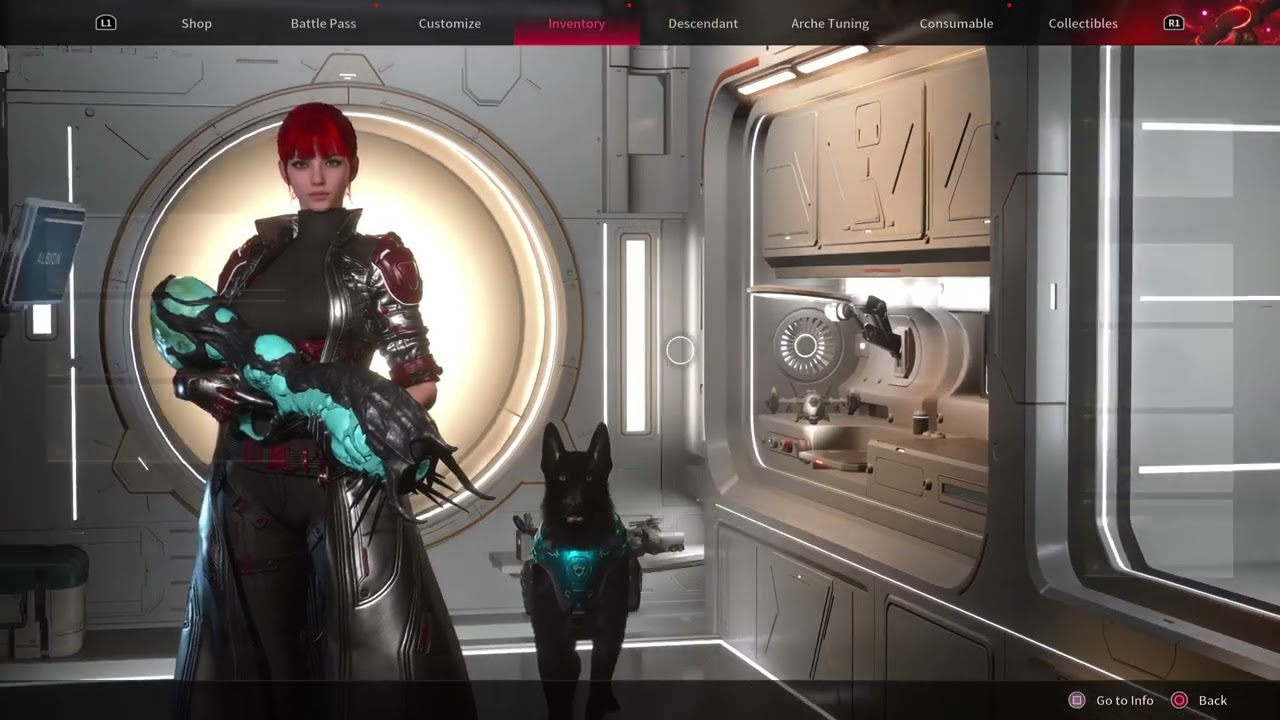Viewport: 1280px width, 720px height.
Task: Switch to the Consumable tab
Action: (x=956, y=23)
